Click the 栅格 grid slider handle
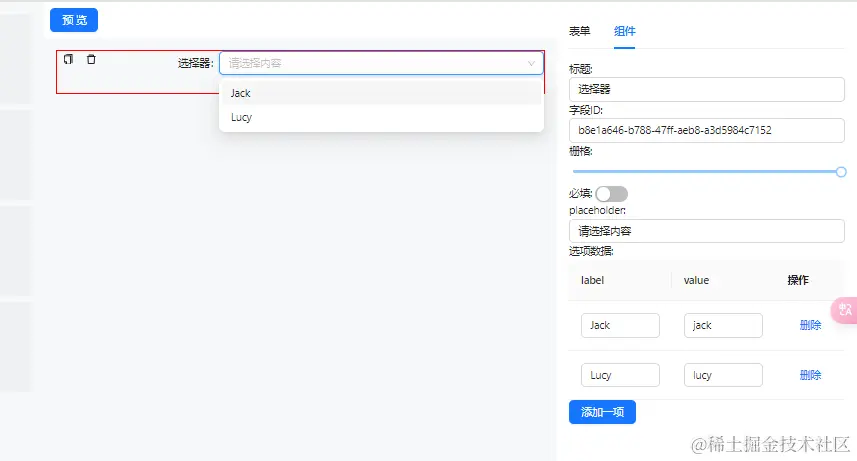The width and height of the screenshot is (857, 461). click(841, 172)
